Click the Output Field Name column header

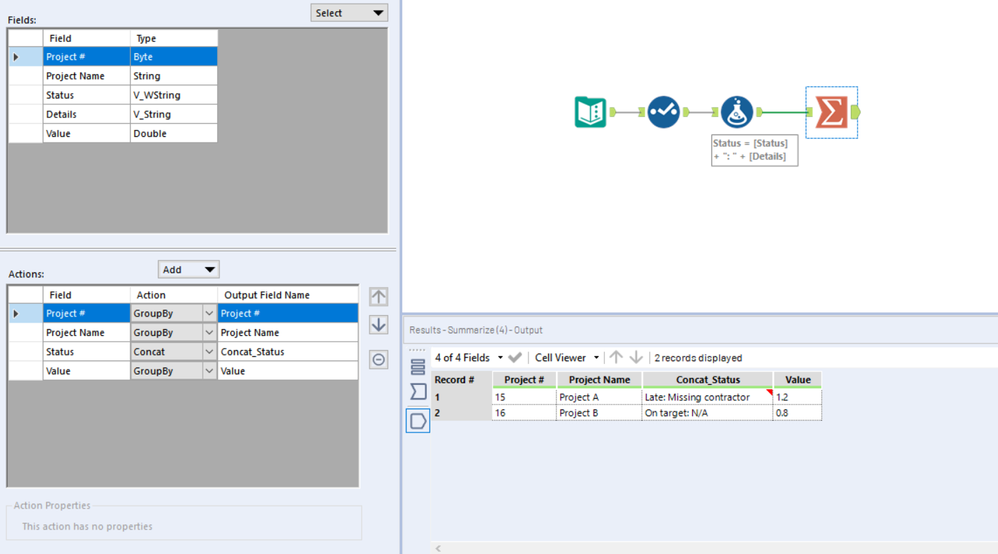[288, 295]
